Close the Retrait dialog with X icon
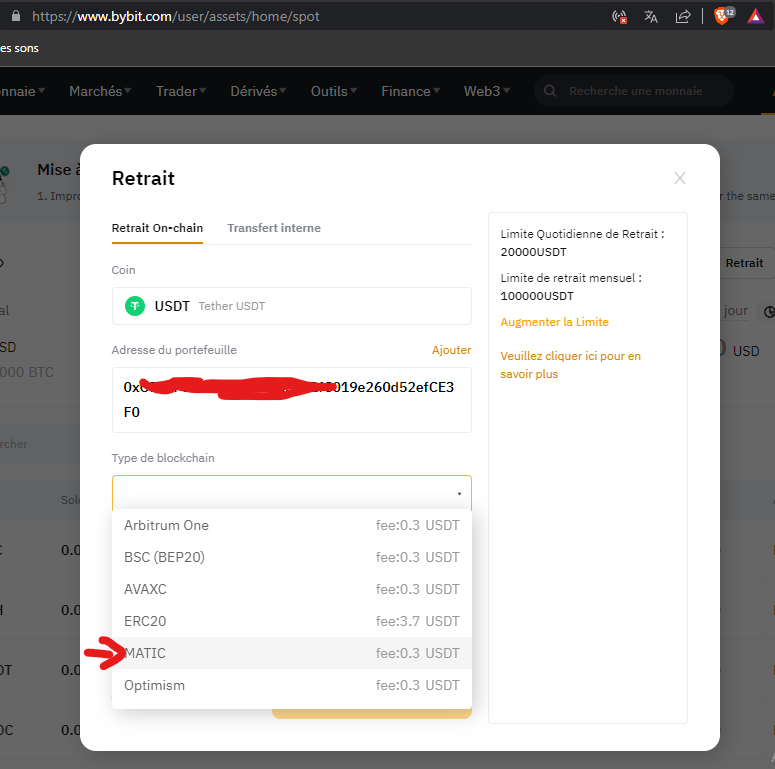This screenshot has width=775, height=769. pos(680,178)
